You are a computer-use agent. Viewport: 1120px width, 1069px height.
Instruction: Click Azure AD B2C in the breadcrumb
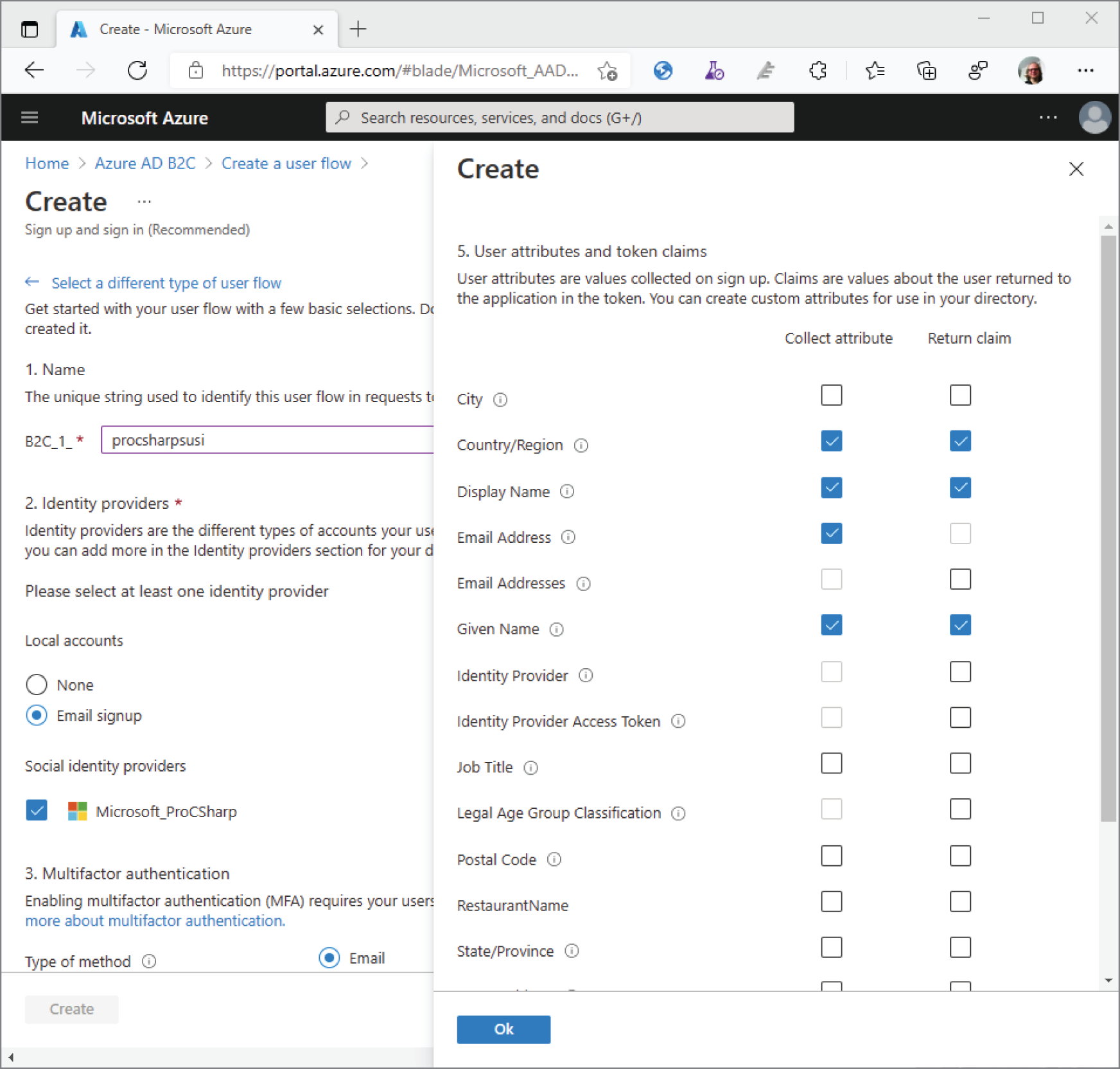[145, 163]
